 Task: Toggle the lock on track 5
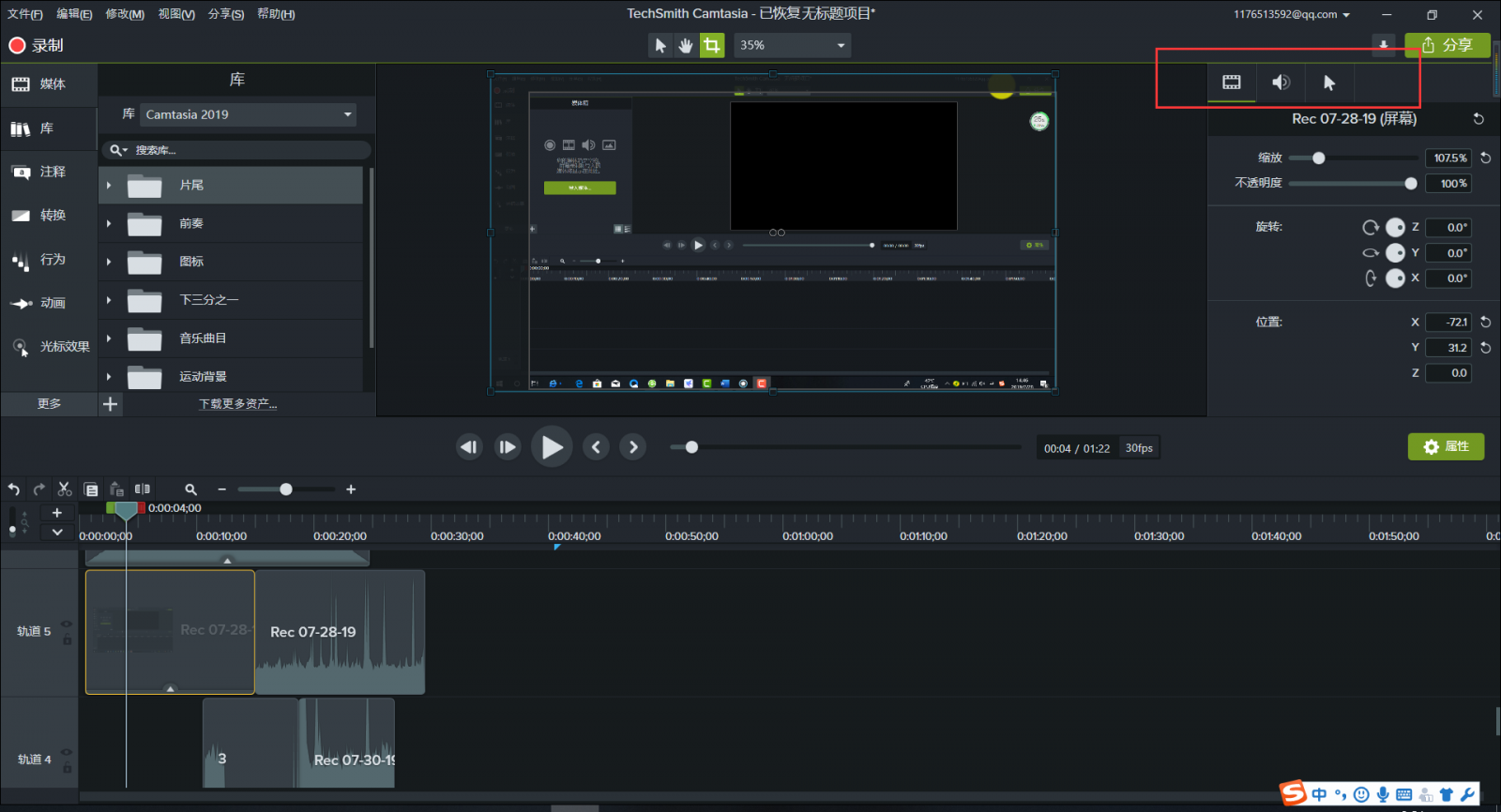(x=67, y=639)
